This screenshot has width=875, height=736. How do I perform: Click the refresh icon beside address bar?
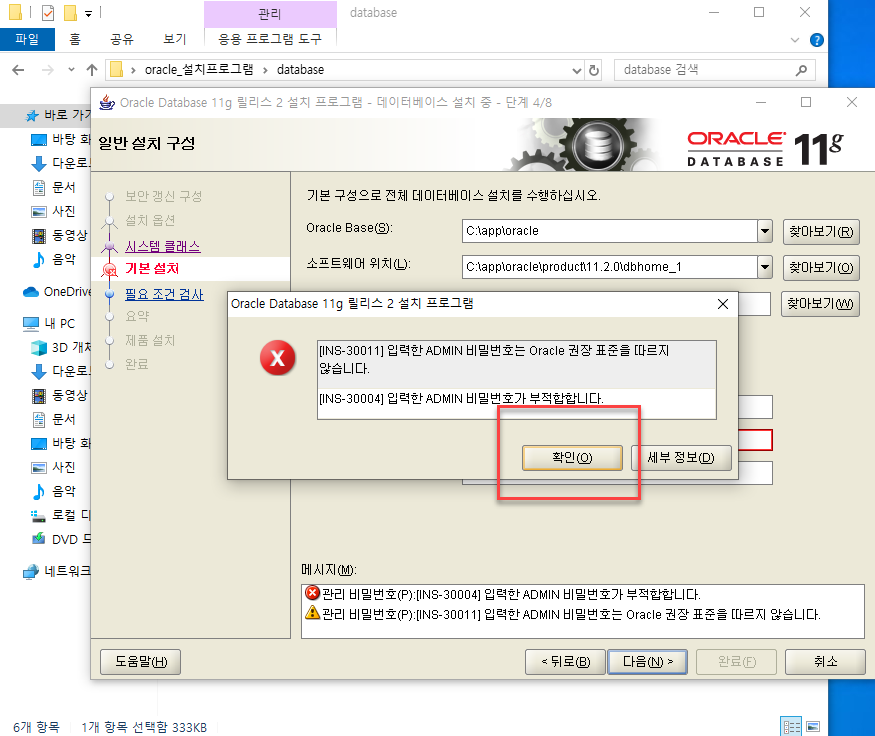click(x=594, y=70)
